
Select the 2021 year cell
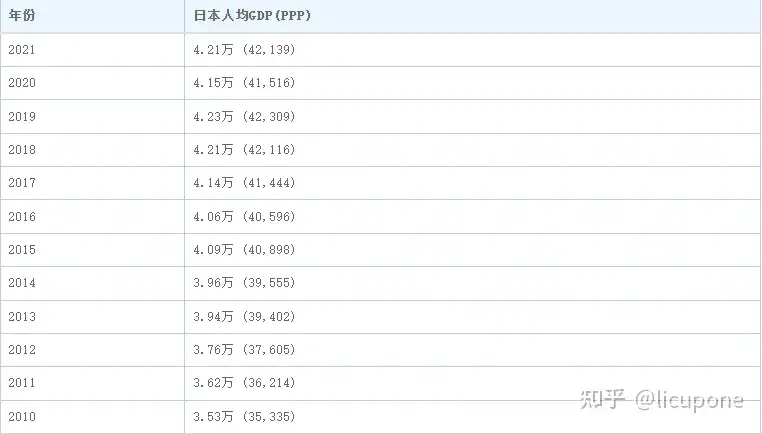pos(22,49)
